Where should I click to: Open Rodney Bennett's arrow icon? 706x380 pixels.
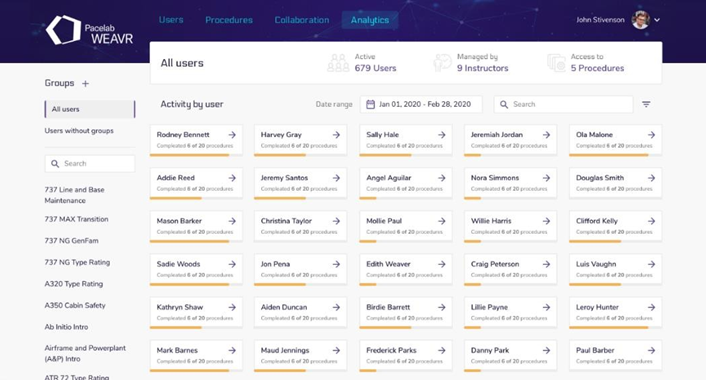(x=232, y=135)
